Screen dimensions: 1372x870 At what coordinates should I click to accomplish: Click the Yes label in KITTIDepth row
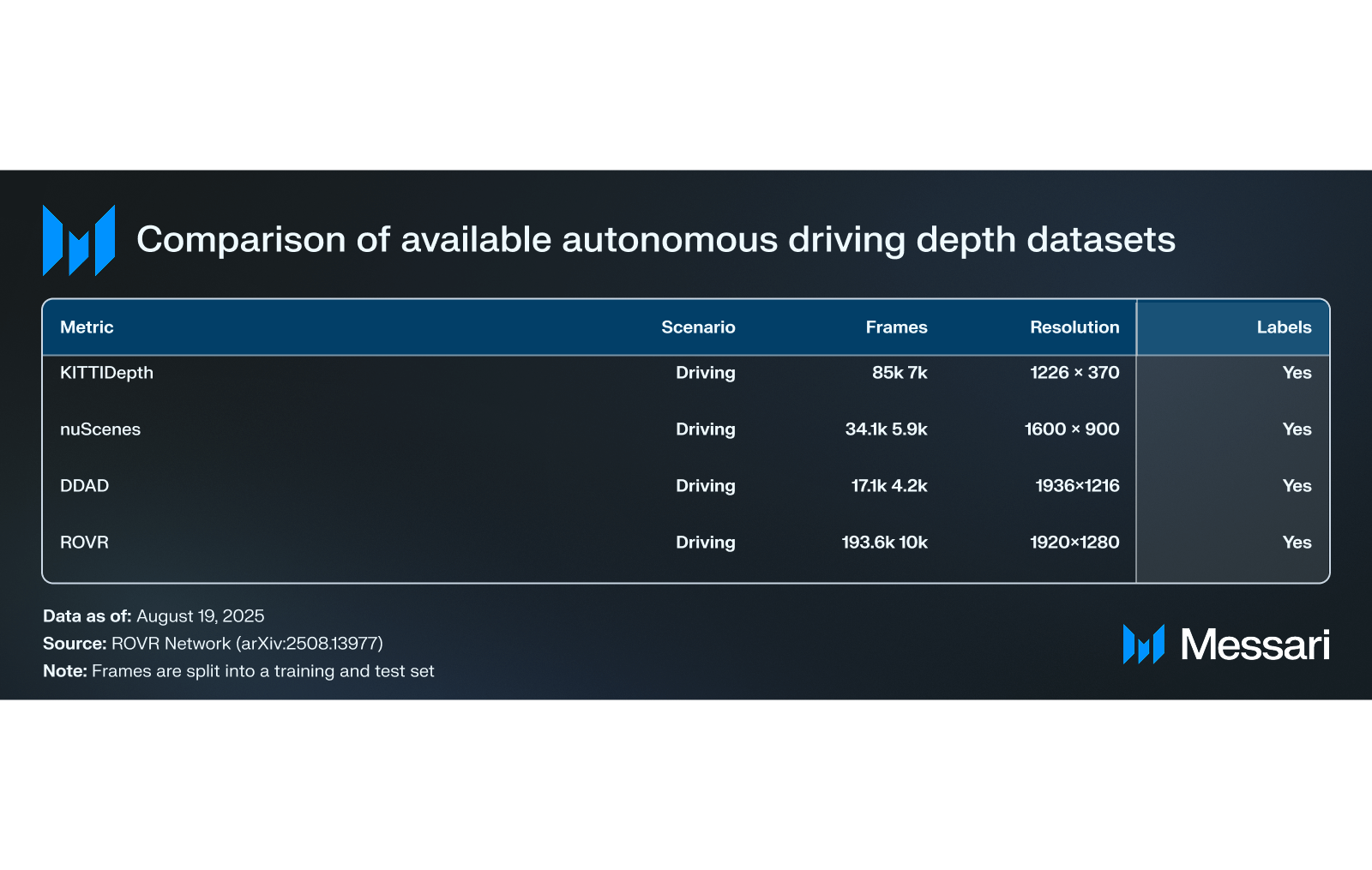coord(1297,373)
